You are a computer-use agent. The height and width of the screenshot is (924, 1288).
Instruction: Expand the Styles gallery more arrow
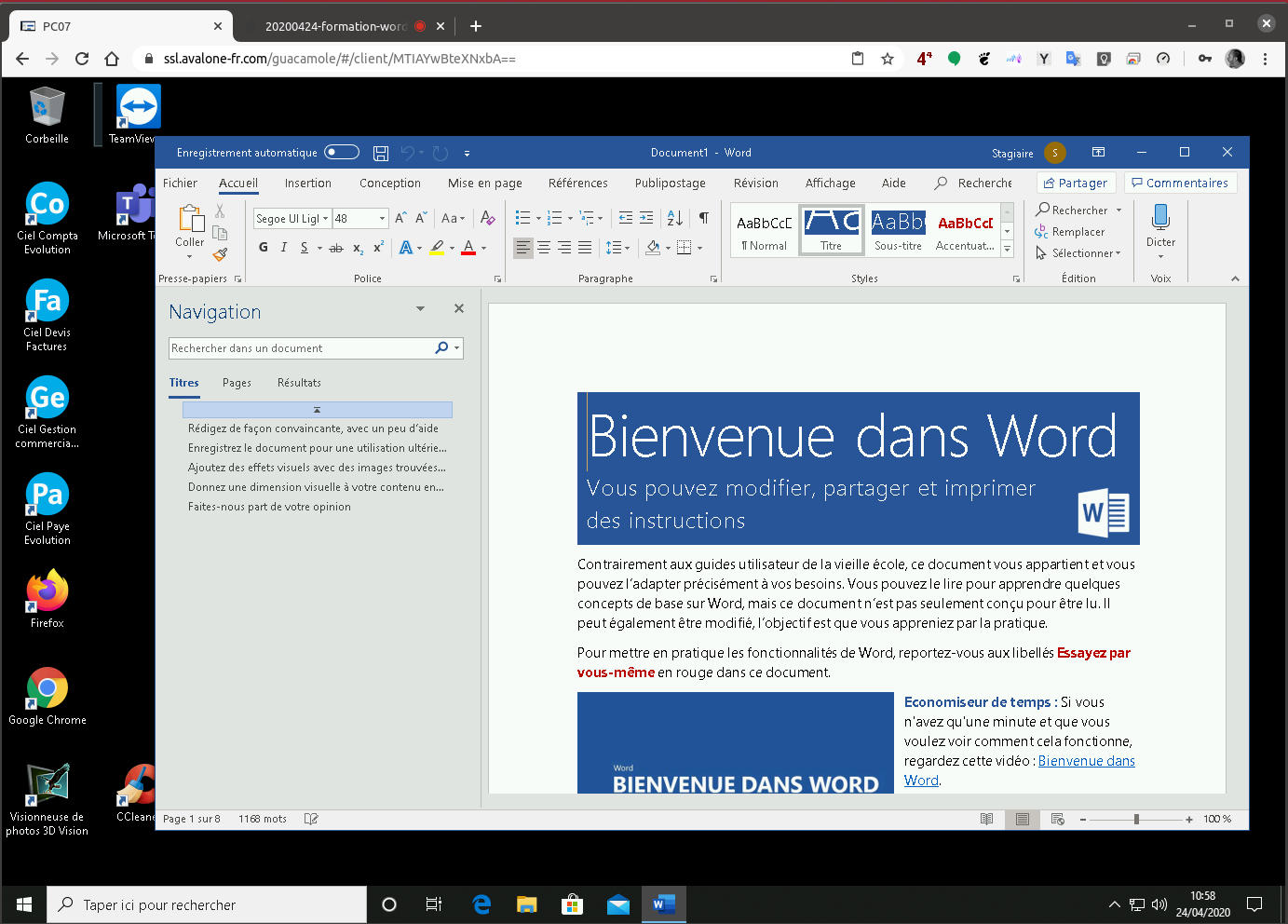click(1007, 249)
